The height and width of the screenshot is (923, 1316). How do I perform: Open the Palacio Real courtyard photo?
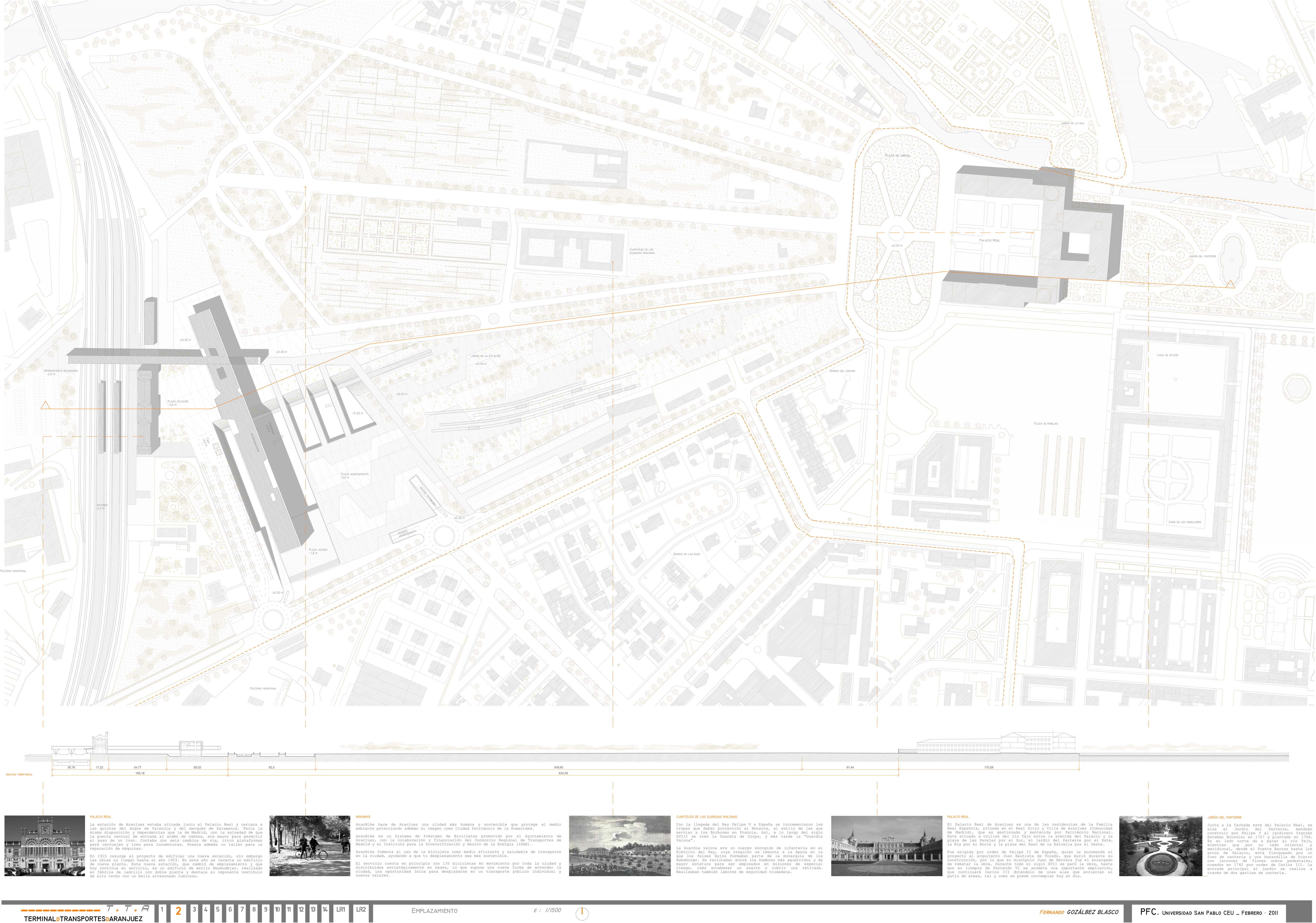coord(887,846)
